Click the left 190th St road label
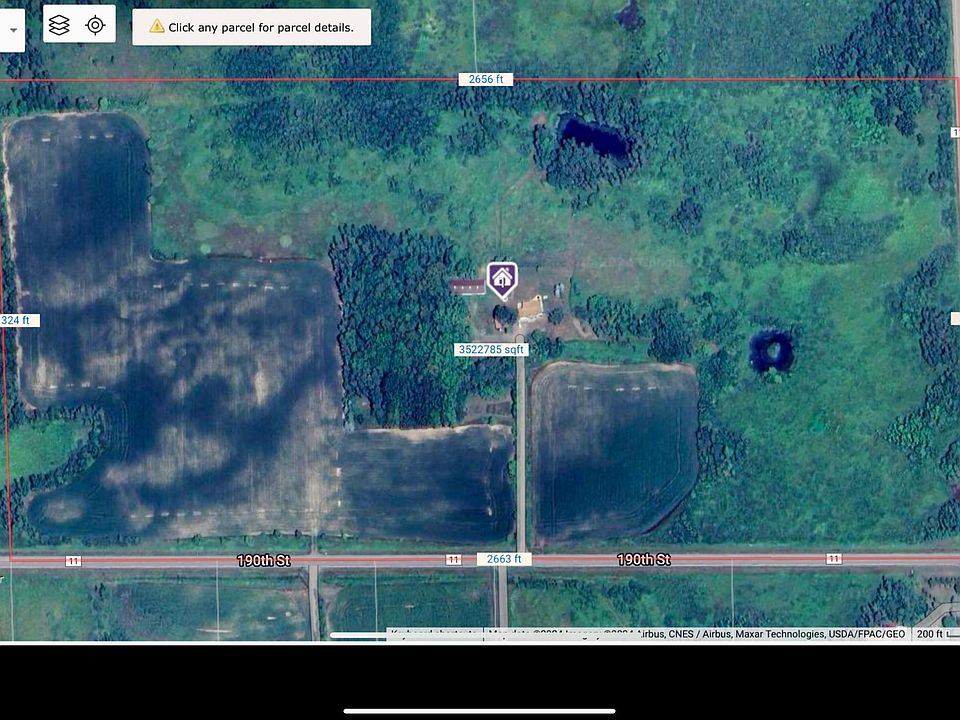 tap(263, 560)
